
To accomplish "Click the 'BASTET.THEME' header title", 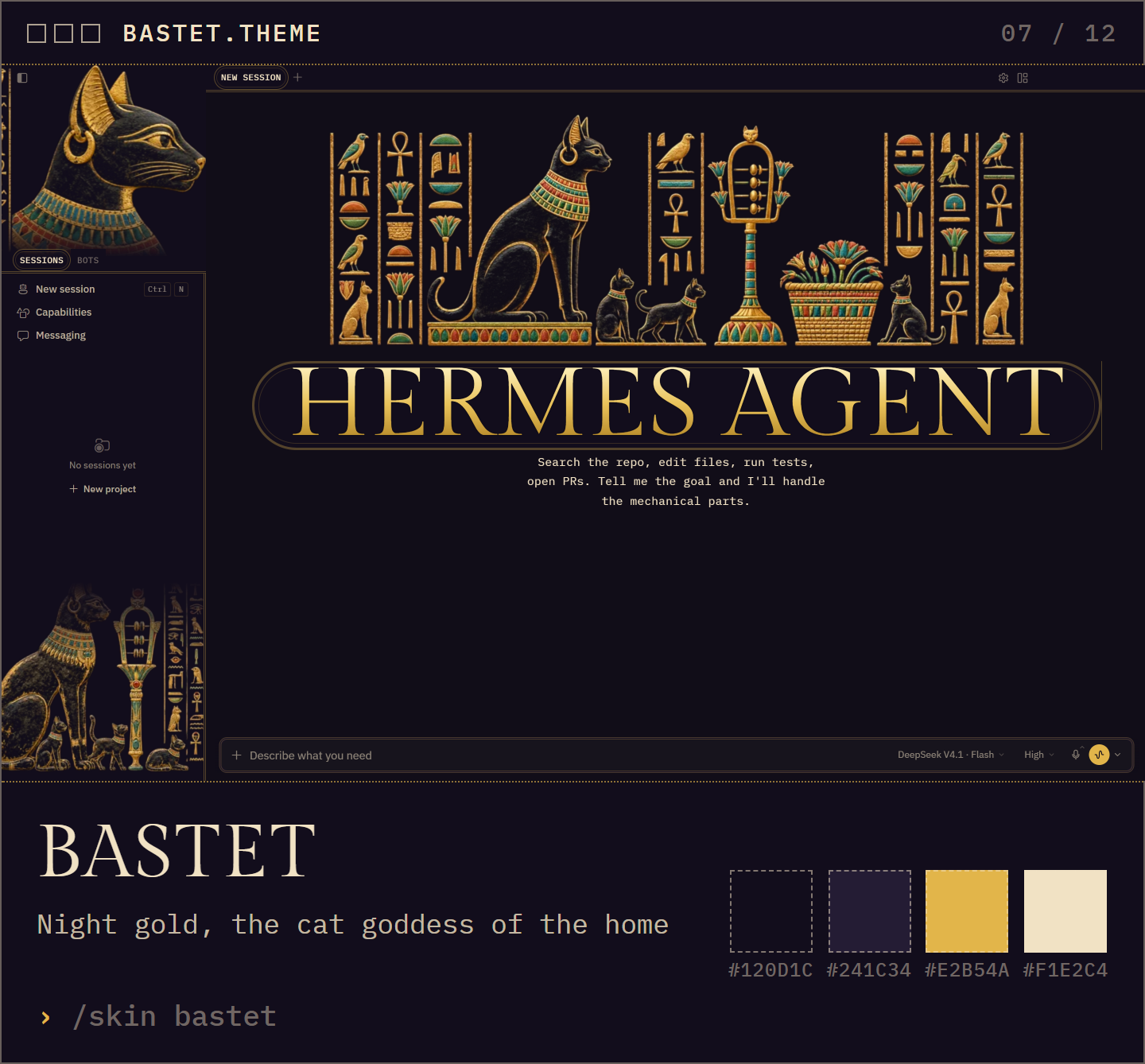I will (x=222, y=33).
